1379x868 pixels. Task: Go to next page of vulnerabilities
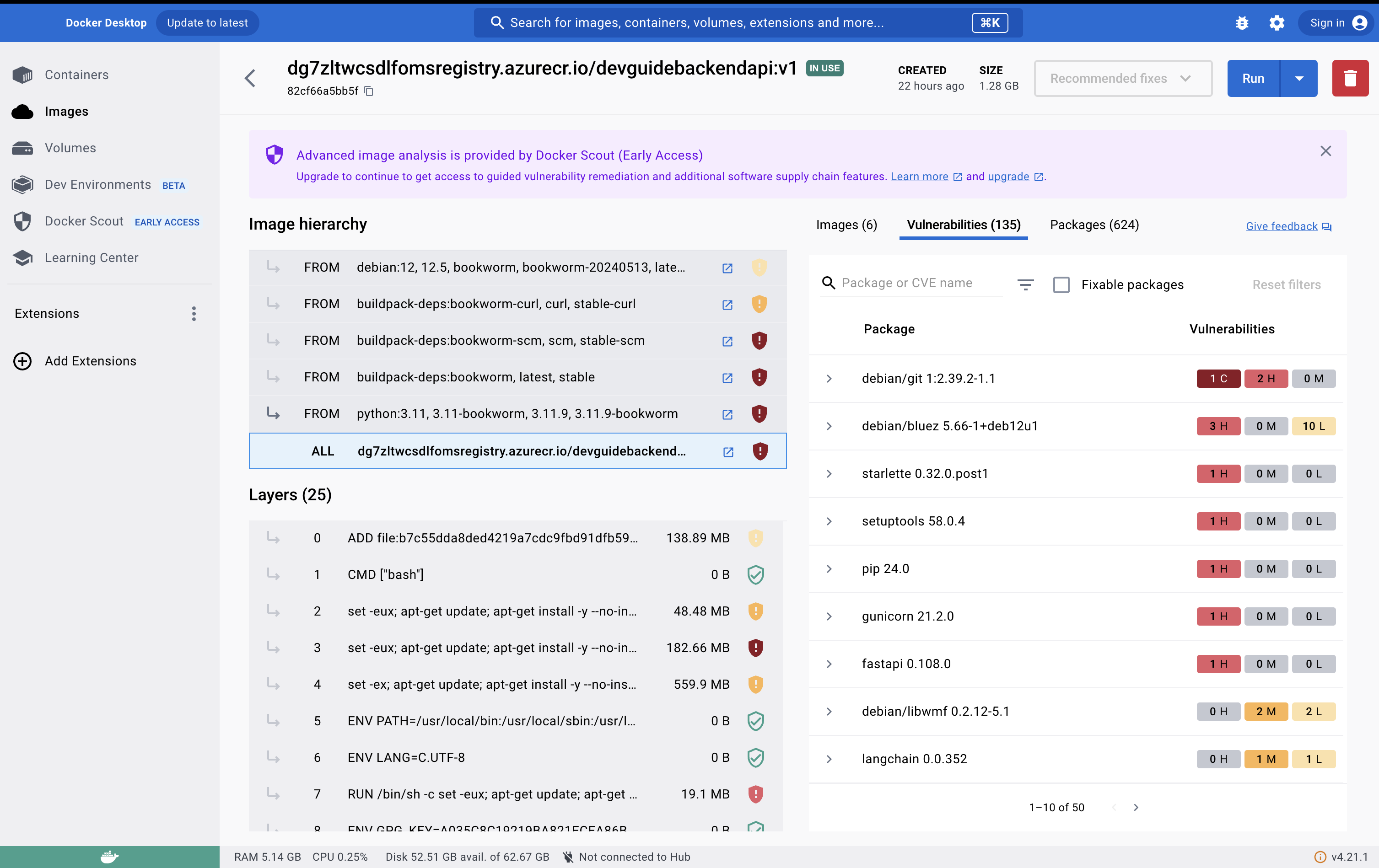tap(1136, 807)
